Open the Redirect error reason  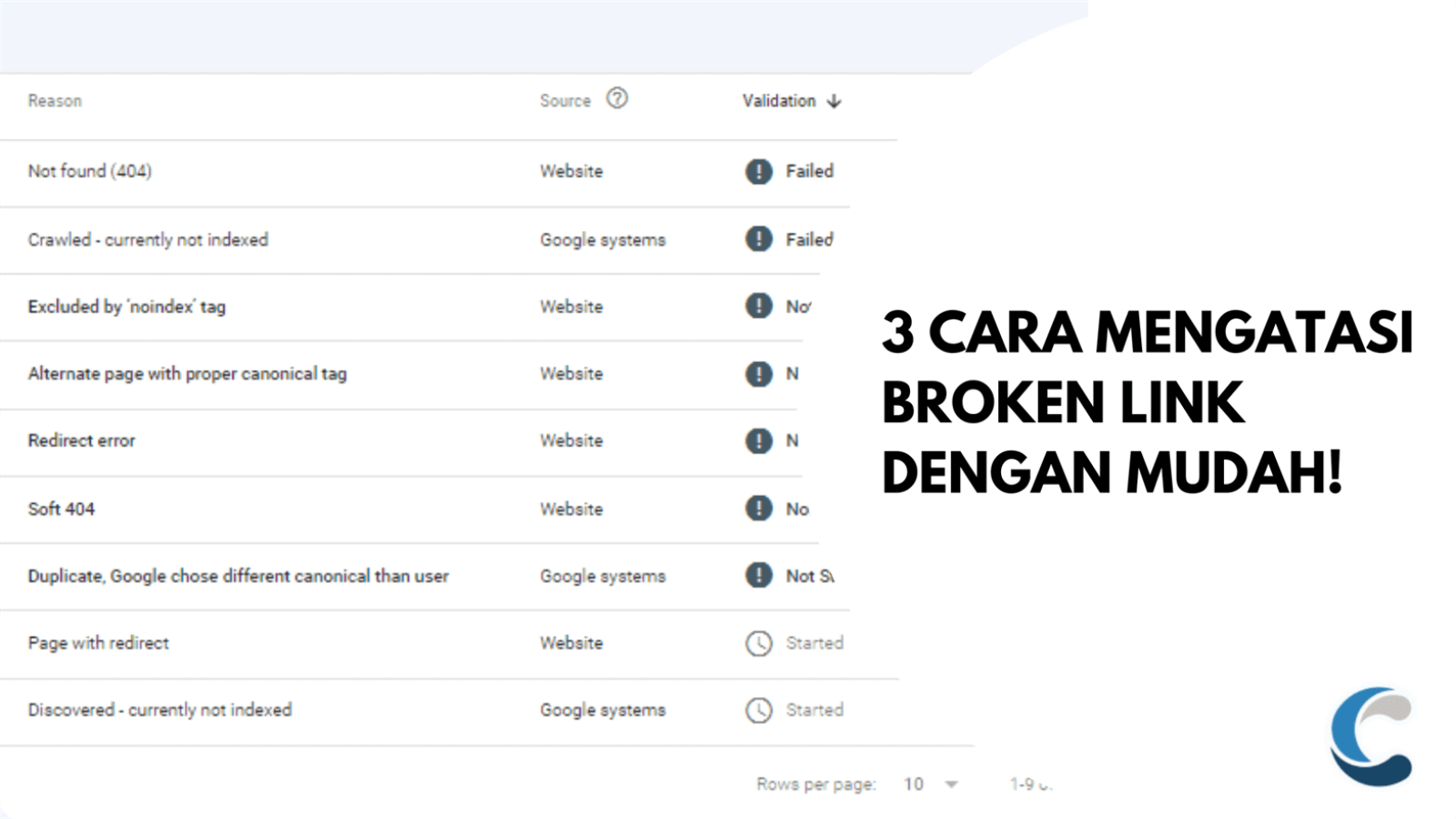pos(81,440)
